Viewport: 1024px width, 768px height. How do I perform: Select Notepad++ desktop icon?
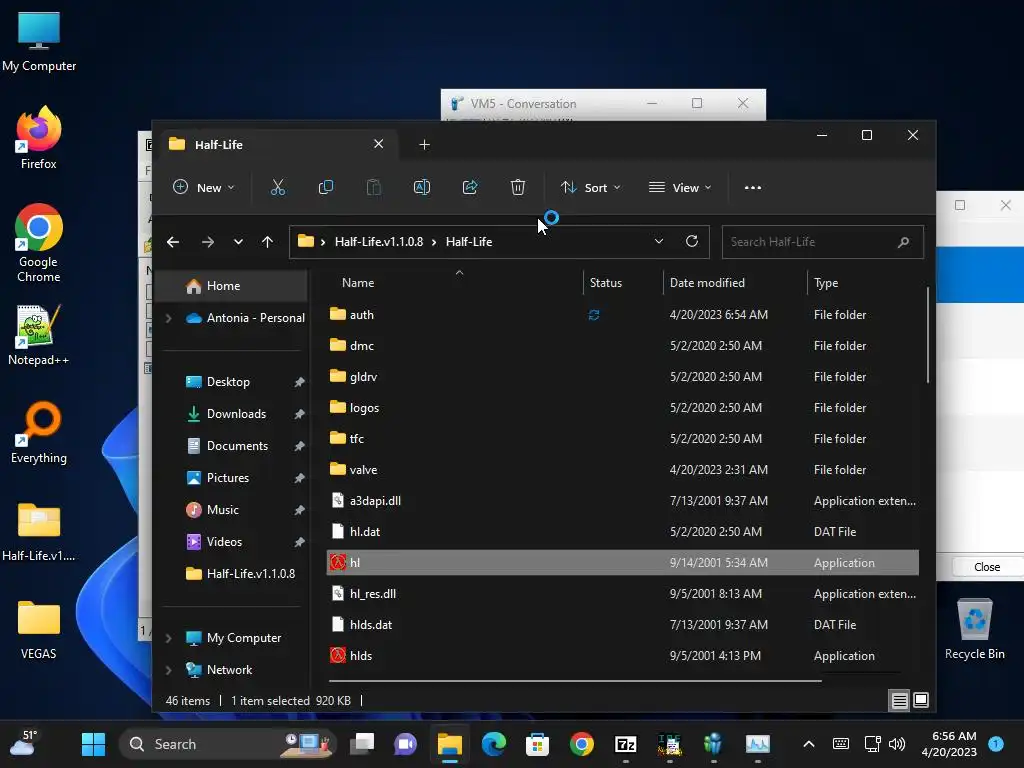(x=39, y=335)
